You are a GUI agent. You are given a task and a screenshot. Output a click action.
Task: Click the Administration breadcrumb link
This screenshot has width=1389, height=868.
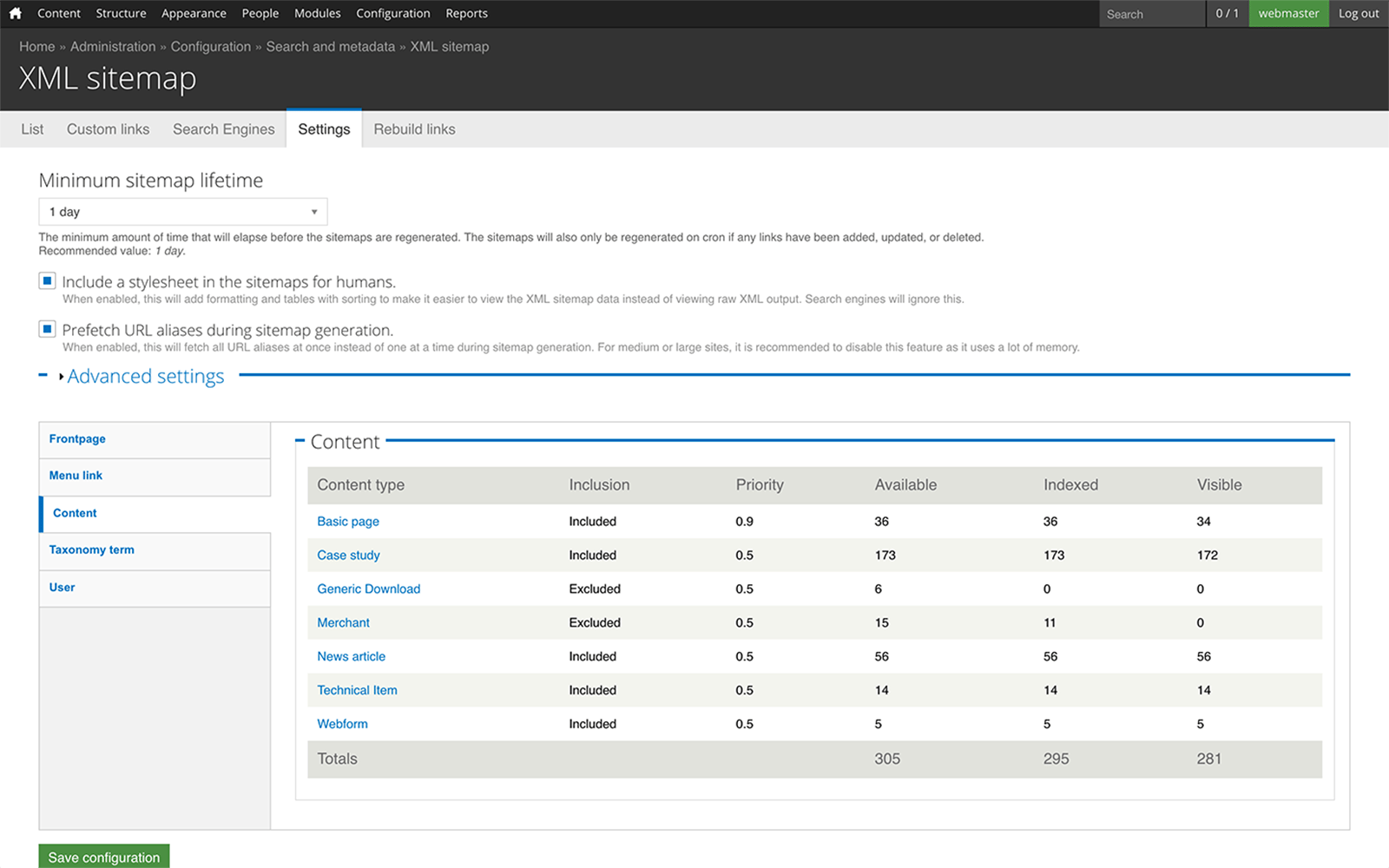coord(113,47)
